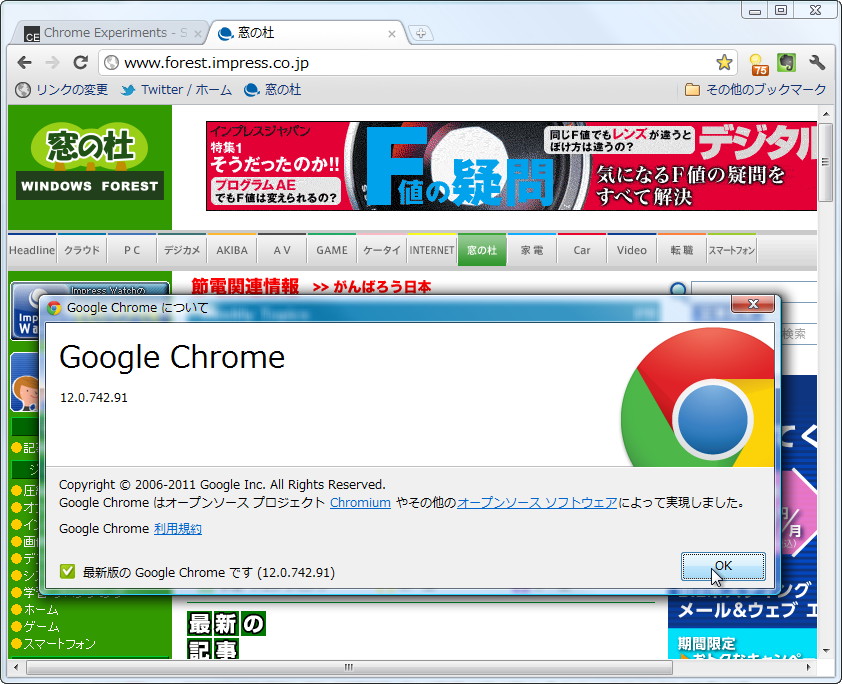Clip the page with the Evernote extension icon

click(787, 62)
